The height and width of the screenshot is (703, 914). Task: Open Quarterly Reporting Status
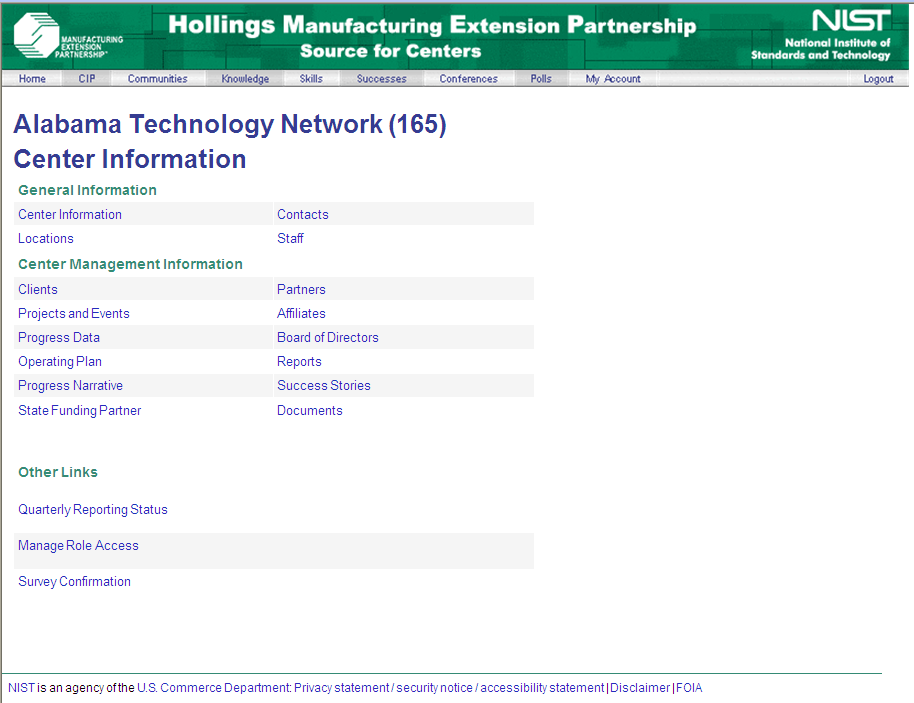pyautogui.click(x=93, y=509)
